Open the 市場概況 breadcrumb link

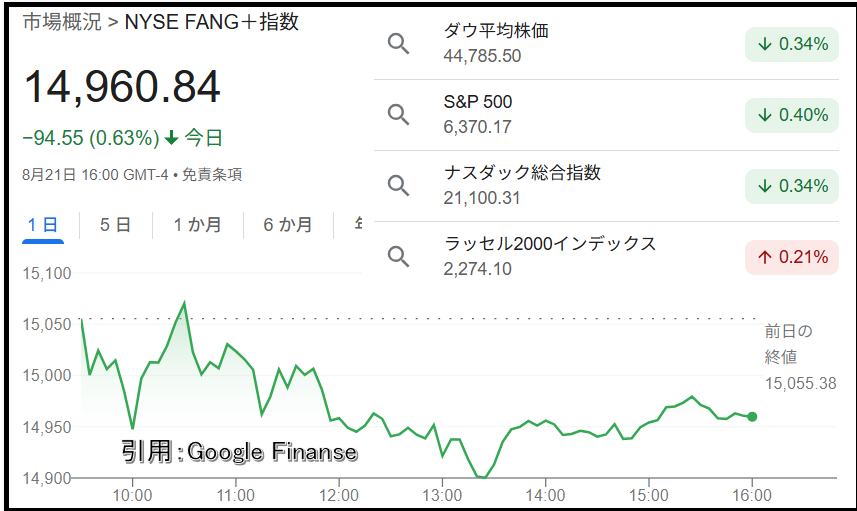coord(62,22)
